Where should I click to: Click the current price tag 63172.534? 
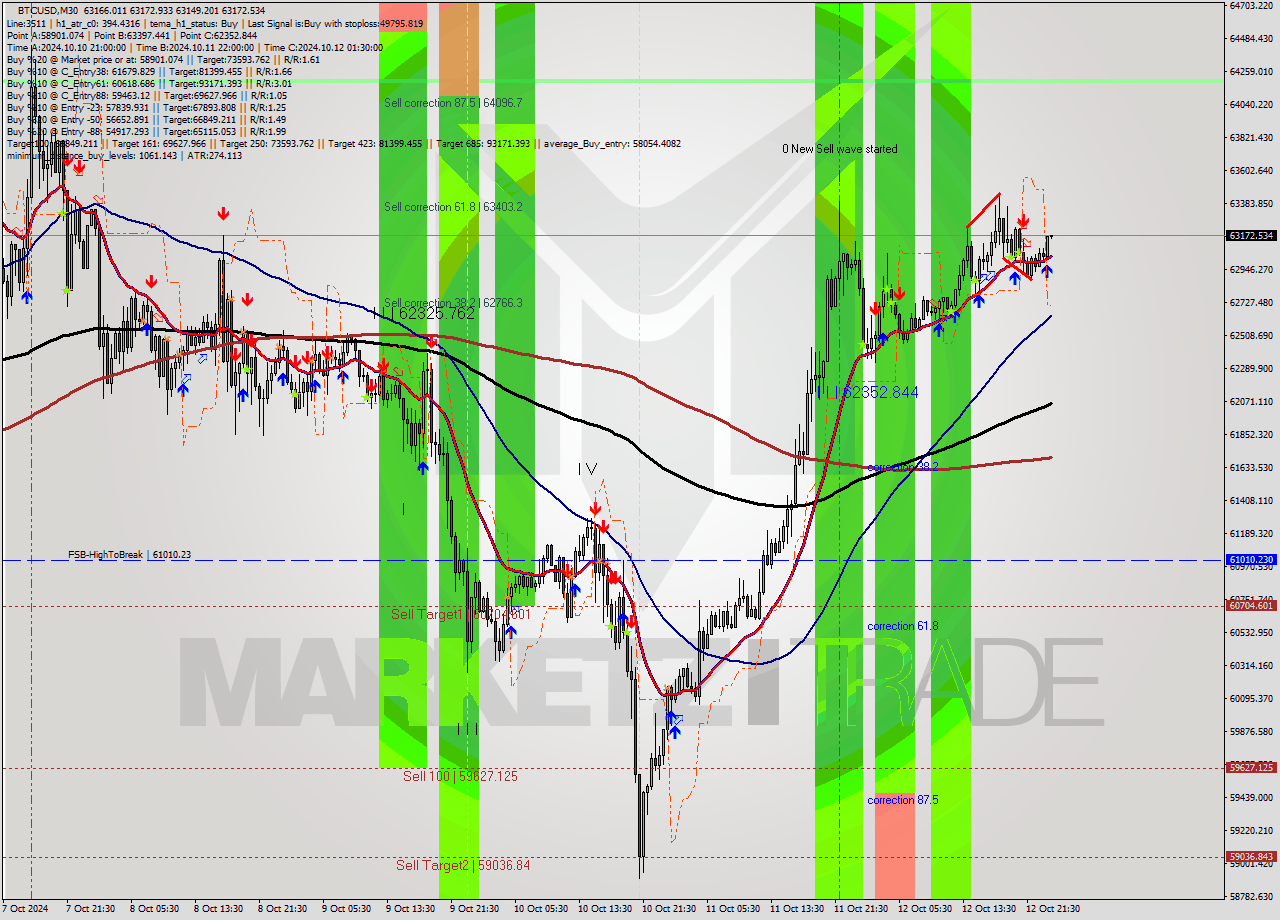click(1250, 236)
